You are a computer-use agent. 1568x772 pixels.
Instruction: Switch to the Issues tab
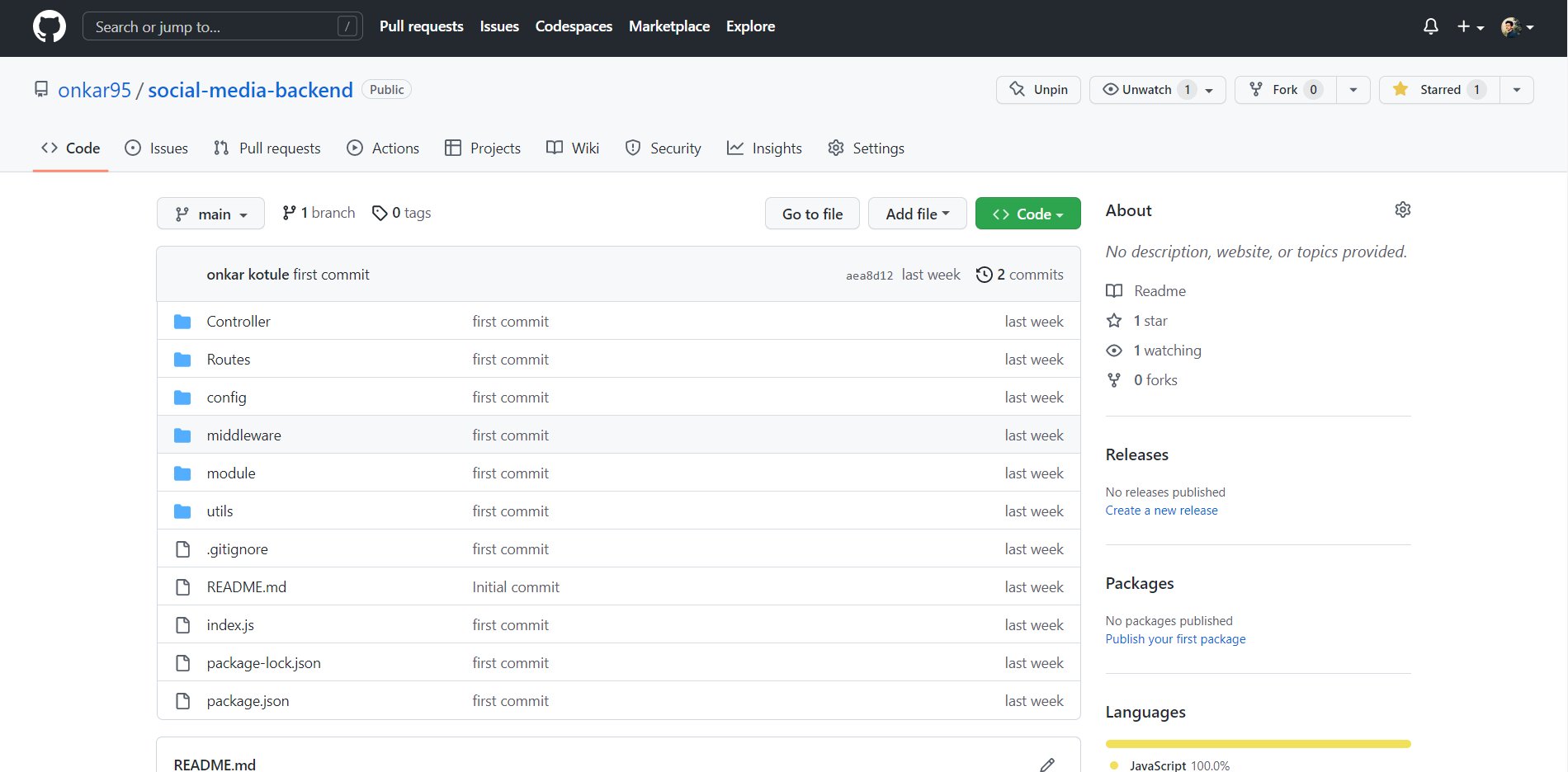pos(156,148)
